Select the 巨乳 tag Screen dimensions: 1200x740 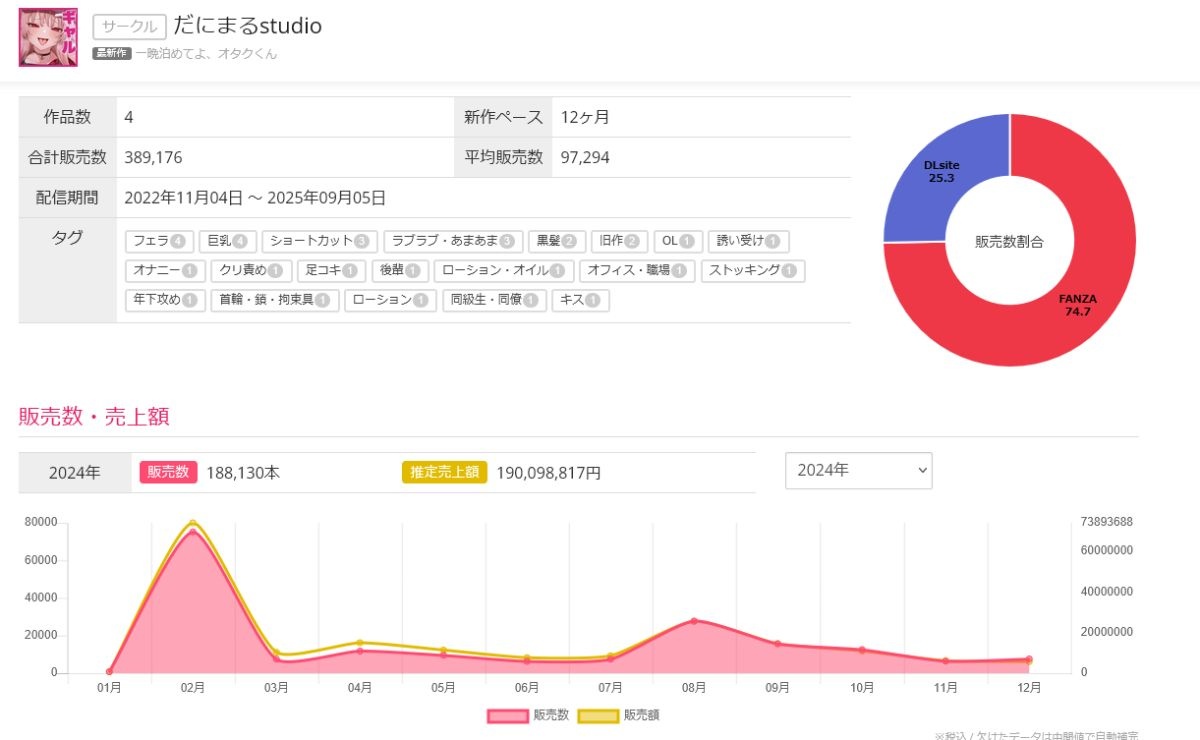[x=226, y=241]
